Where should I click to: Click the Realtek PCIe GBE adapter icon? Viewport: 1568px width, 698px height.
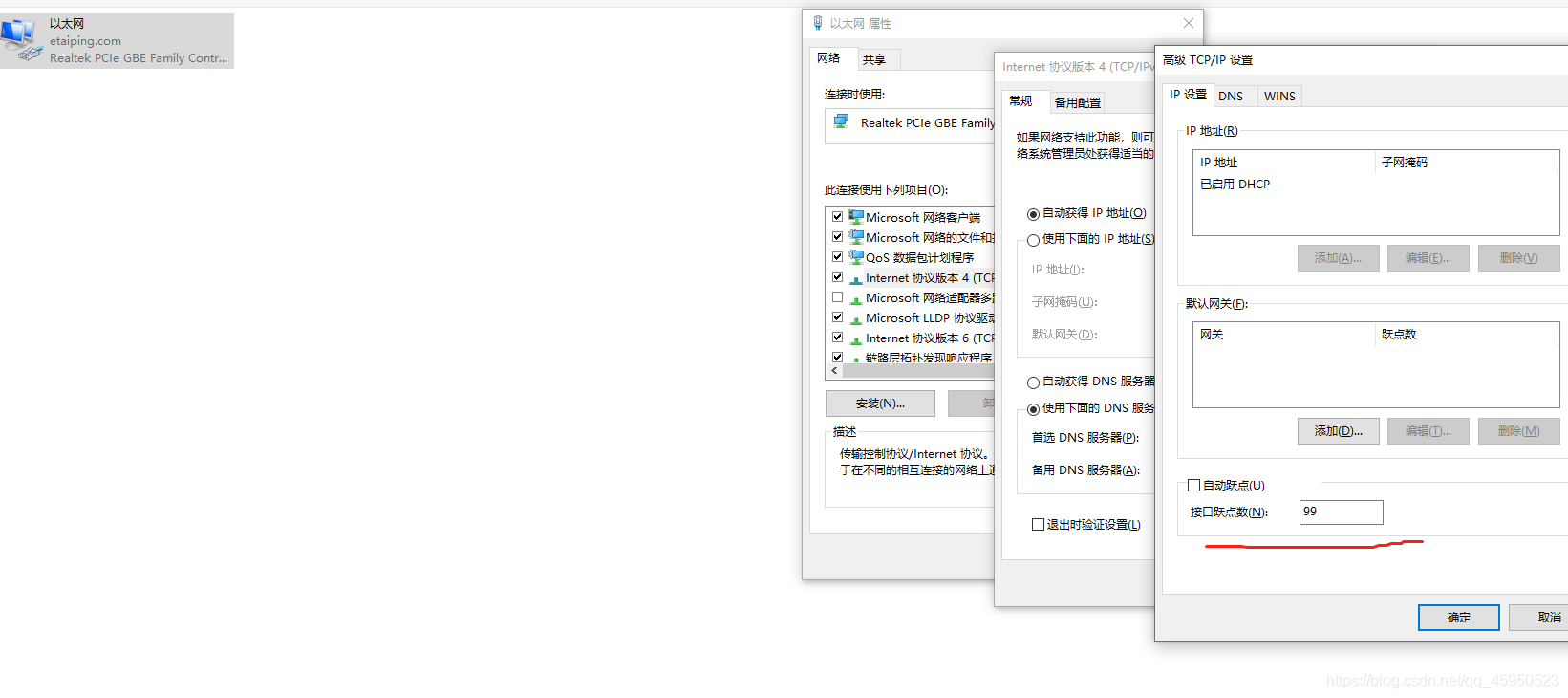pos(841,122)
